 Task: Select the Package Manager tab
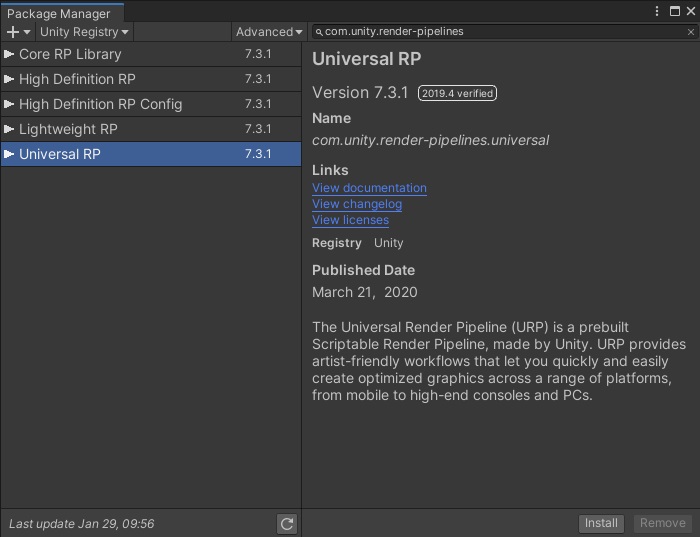pyautogui.click(x=58, y=13)
